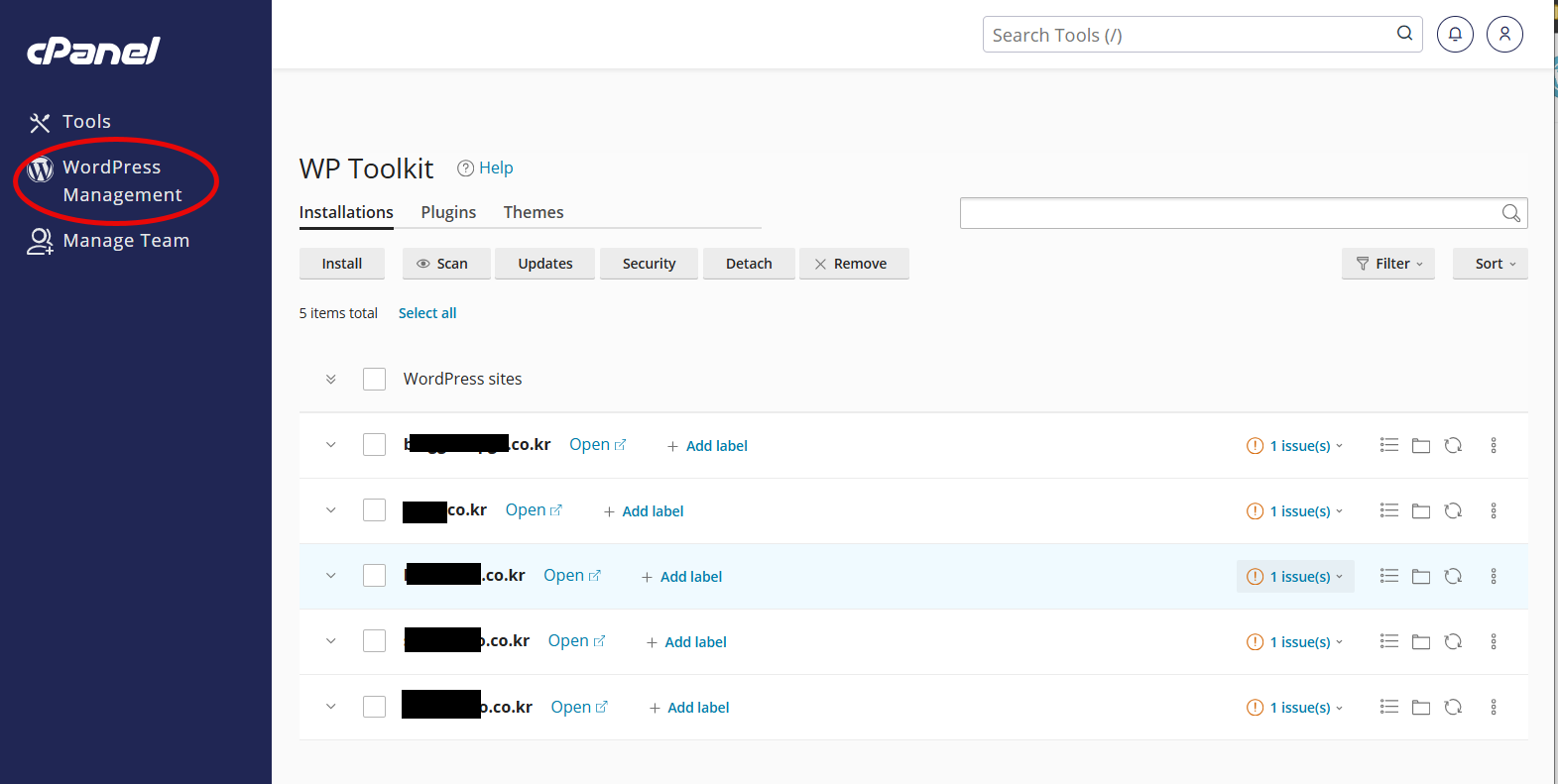
Task: Open Tools in the sidebar
Action: click(69, 122)
